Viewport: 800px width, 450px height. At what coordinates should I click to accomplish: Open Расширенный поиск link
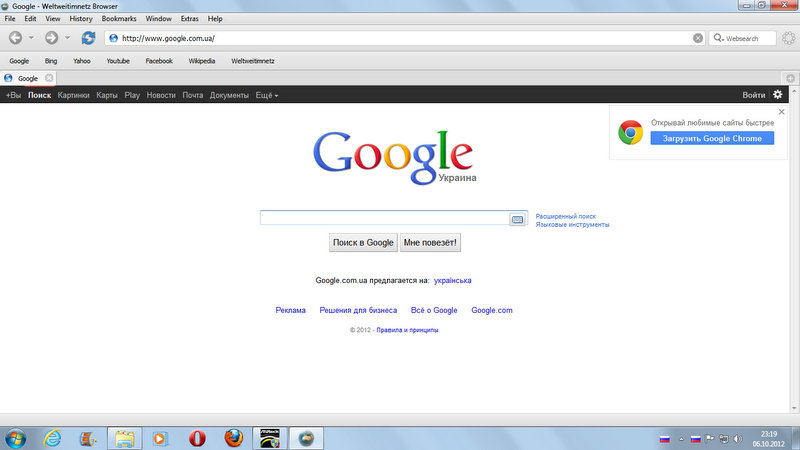(566, 216)
